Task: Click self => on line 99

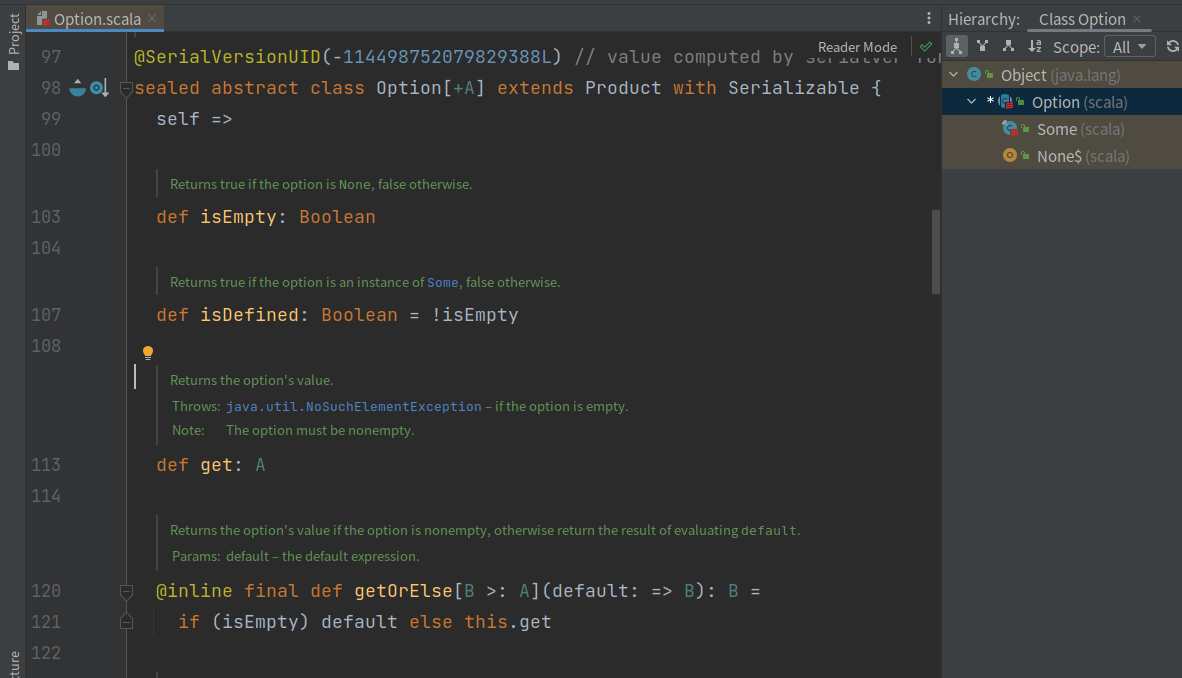Action: (194, 119)
